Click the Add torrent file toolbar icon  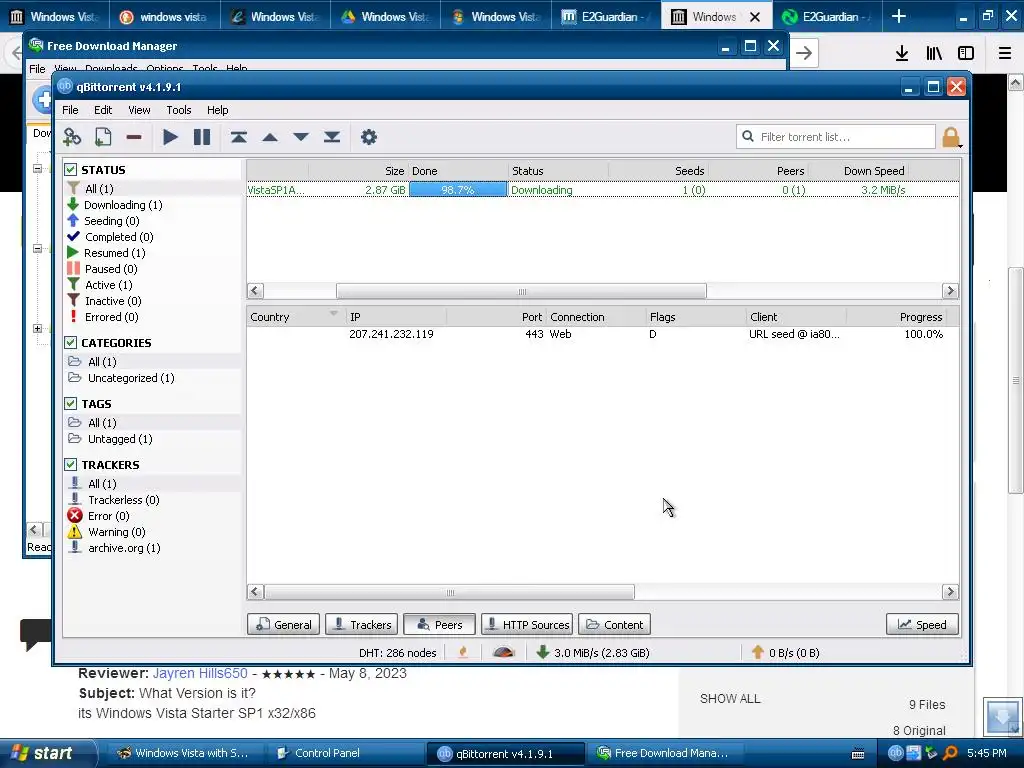[x=103, y=137]
